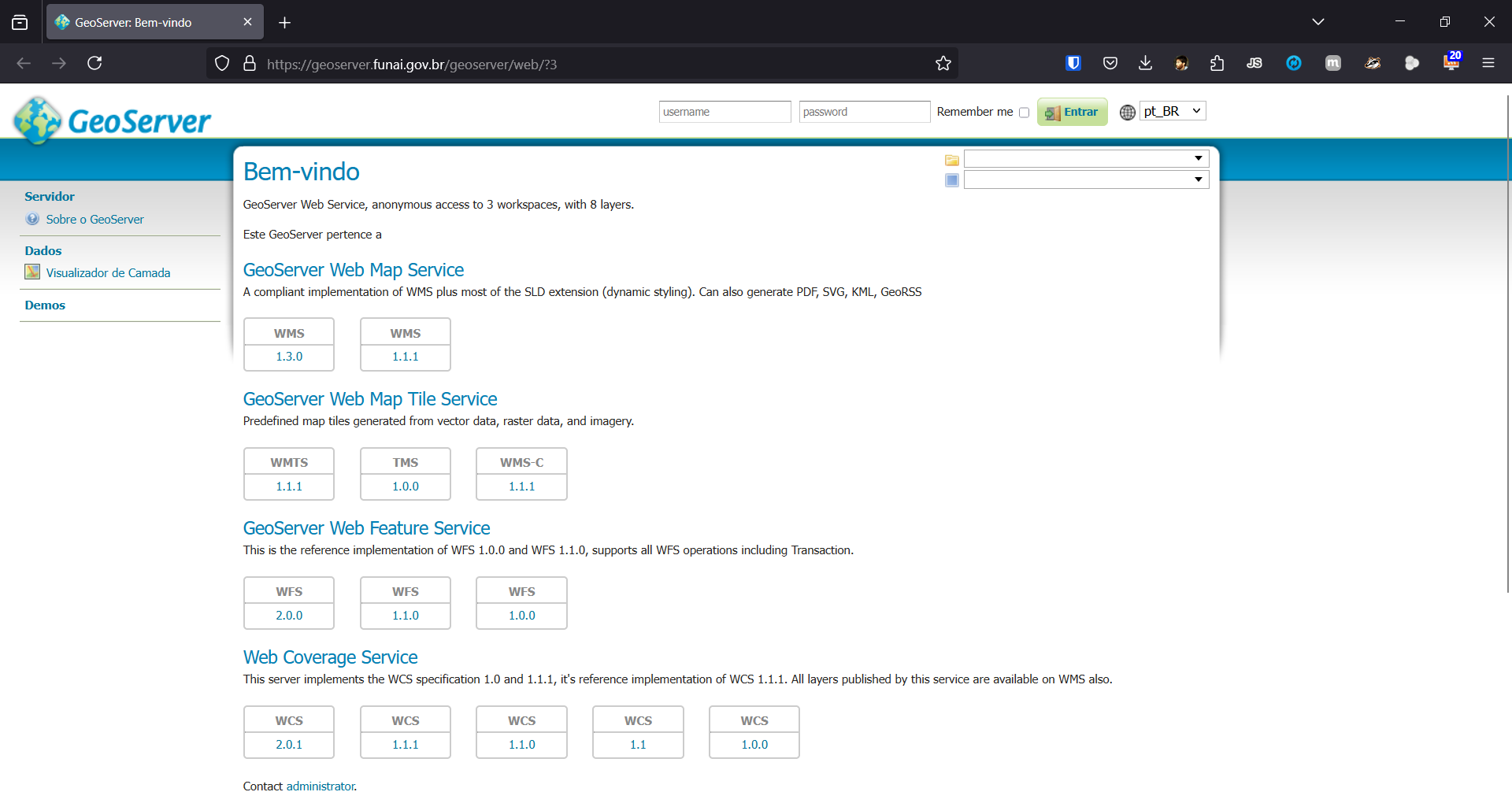Open the workspace selector dropdown
The image size is (1512, 803).
pos(1087,159)
